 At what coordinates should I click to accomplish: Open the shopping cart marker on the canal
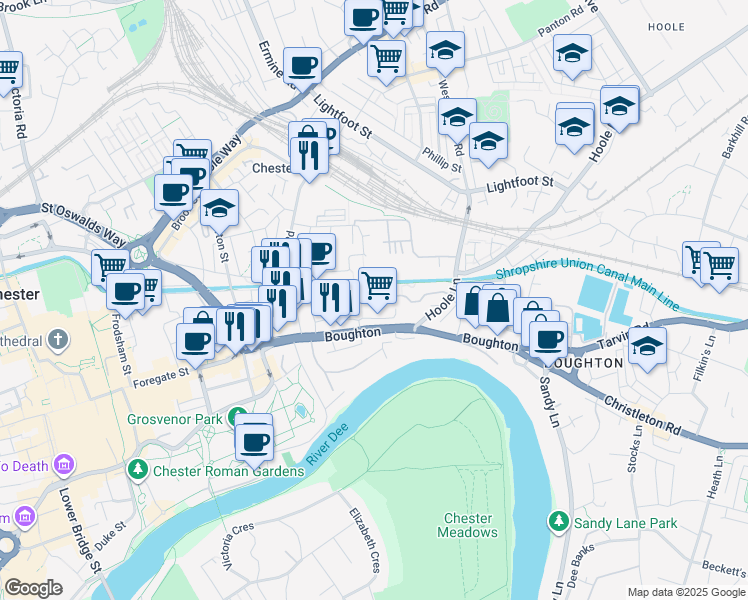pos(377,287)
